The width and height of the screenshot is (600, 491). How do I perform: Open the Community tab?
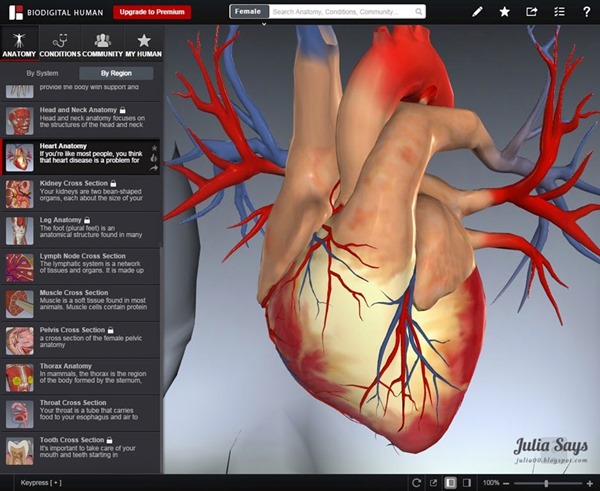(x=101, y=43)
